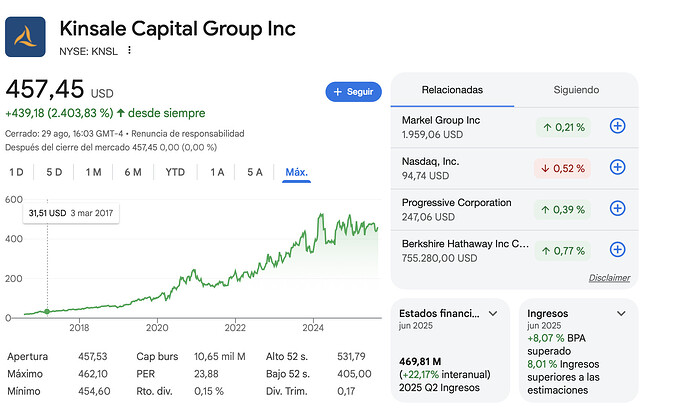The image size is (690, 420).
Task: Expand the Ingresos card chevron
Action: pos(621,314)
